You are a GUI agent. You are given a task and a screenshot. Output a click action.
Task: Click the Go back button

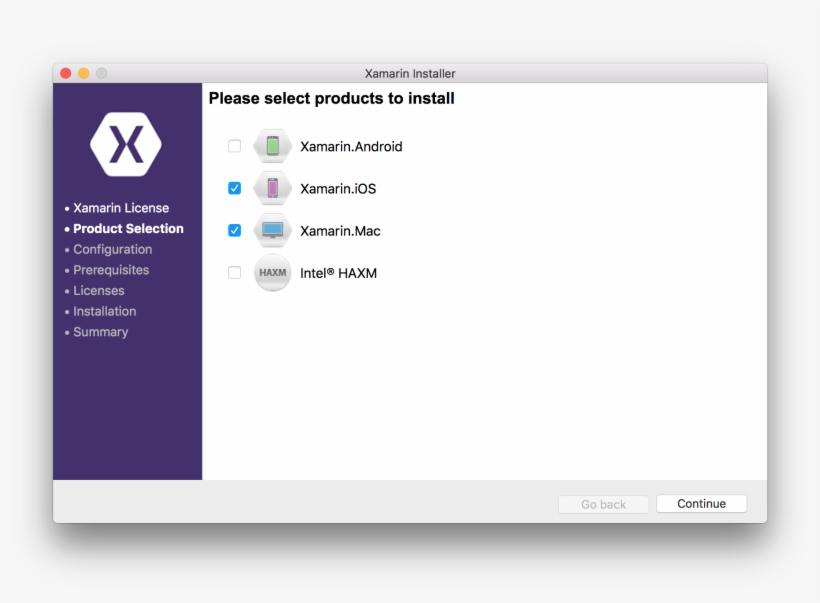click(x=603, y=504)
